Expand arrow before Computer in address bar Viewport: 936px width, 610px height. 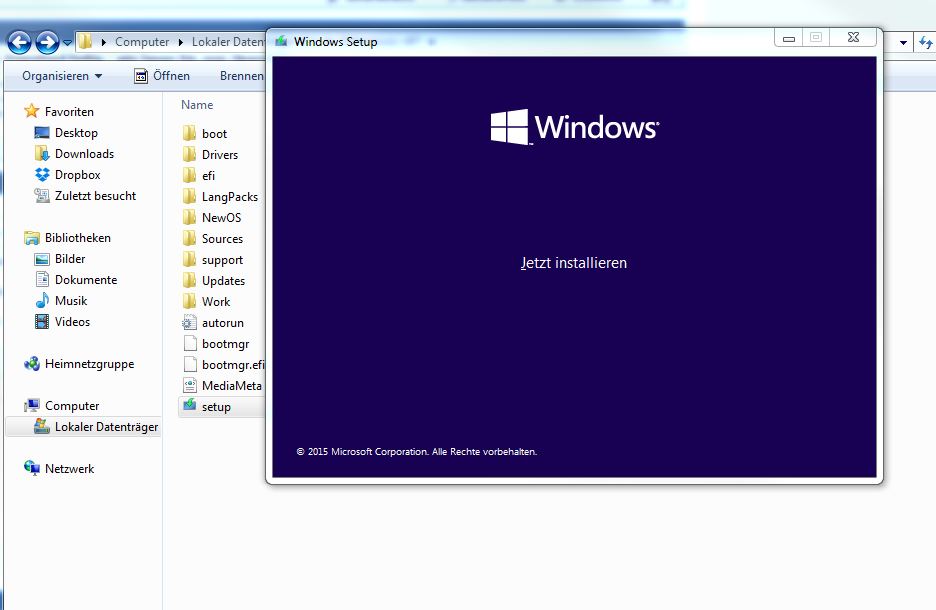(103, 42)
